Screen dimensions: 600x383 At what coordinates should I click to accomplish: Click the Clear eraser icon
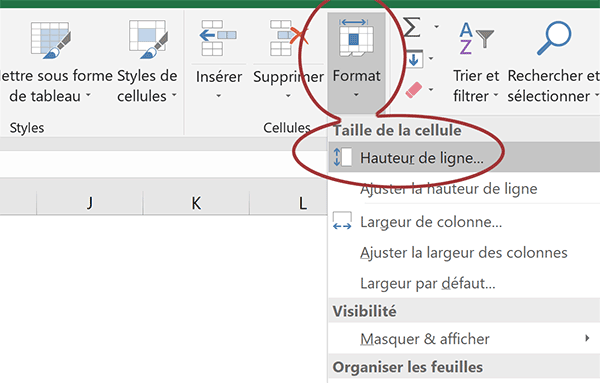(x=414, y=90)
